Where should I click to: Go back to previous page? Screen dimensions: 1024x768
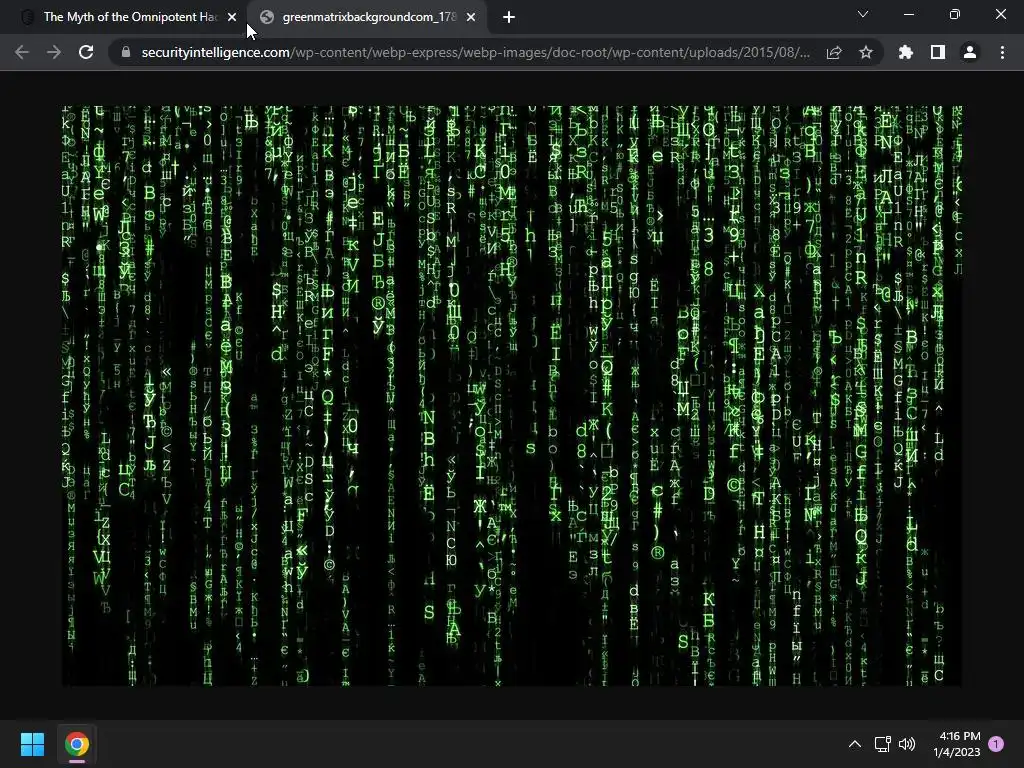(x=22, y=52)
